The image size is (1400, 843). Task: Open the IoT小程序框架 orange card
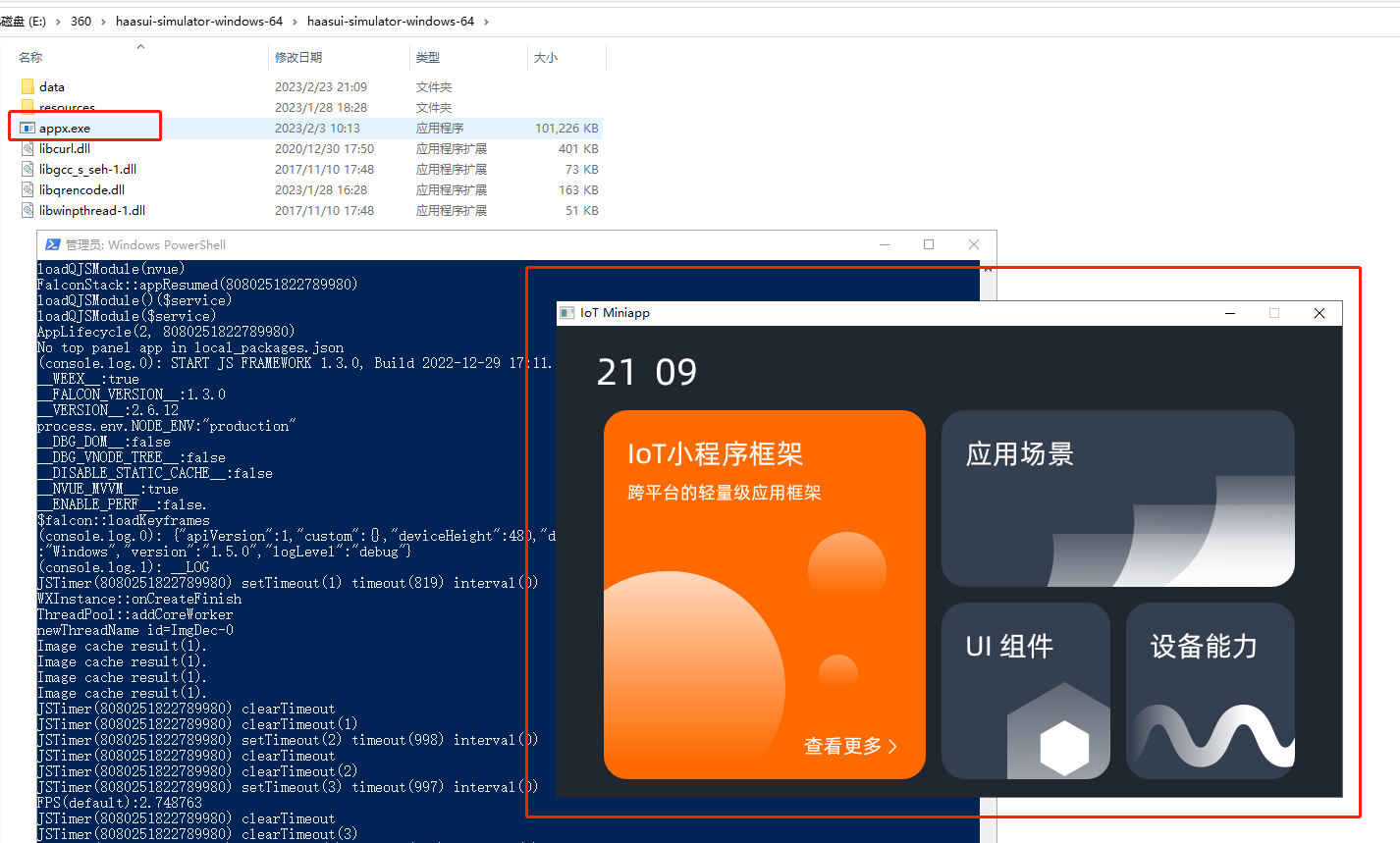point(765,595)
